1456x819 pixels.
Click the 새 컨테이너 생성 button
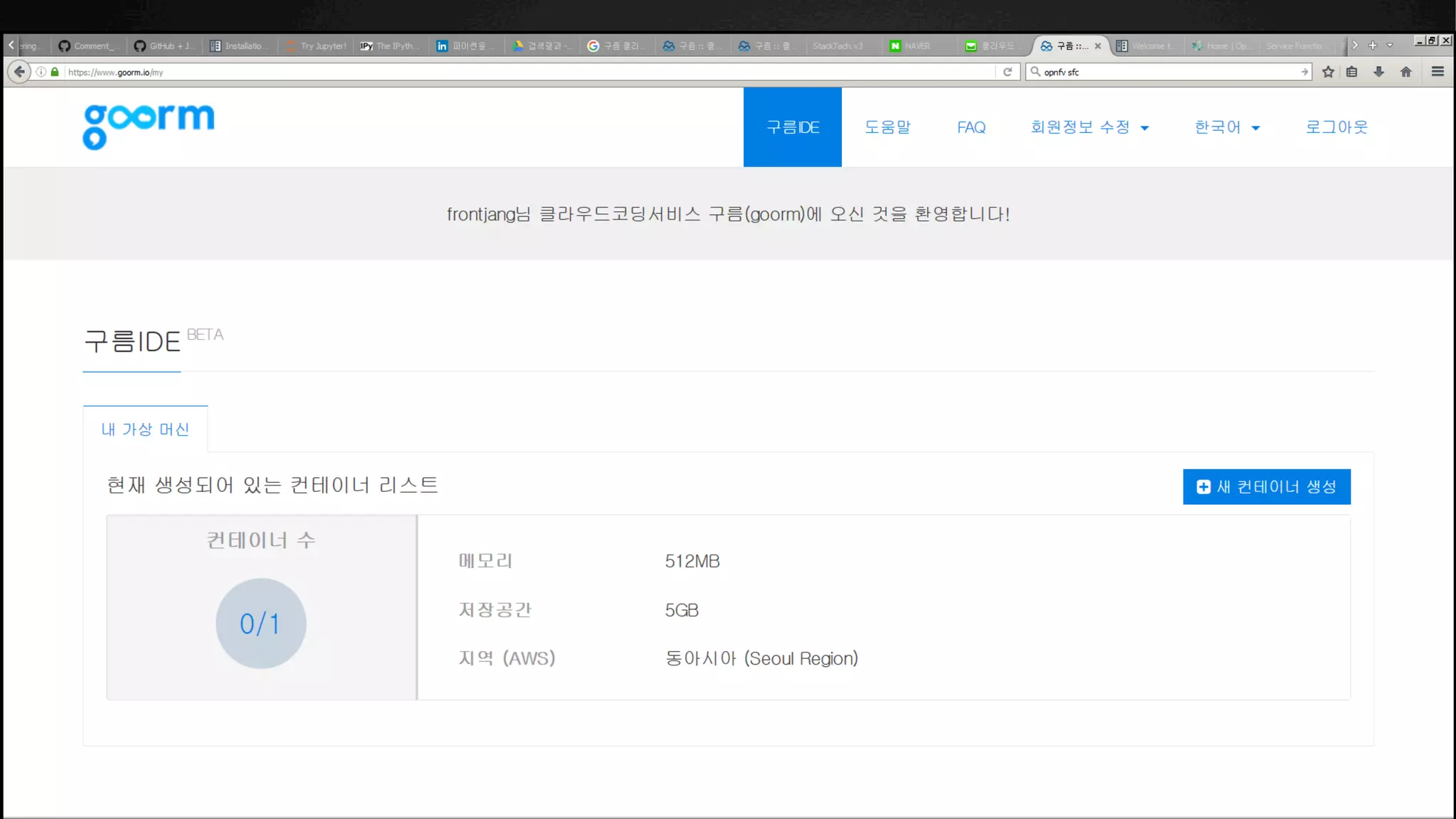tap(1266, 487)
